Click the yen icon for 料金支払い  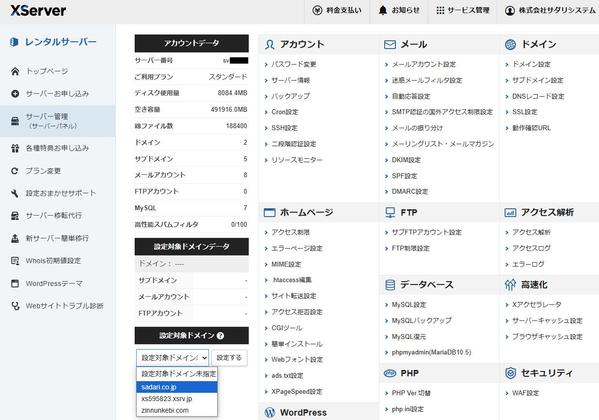pos(317,10)
